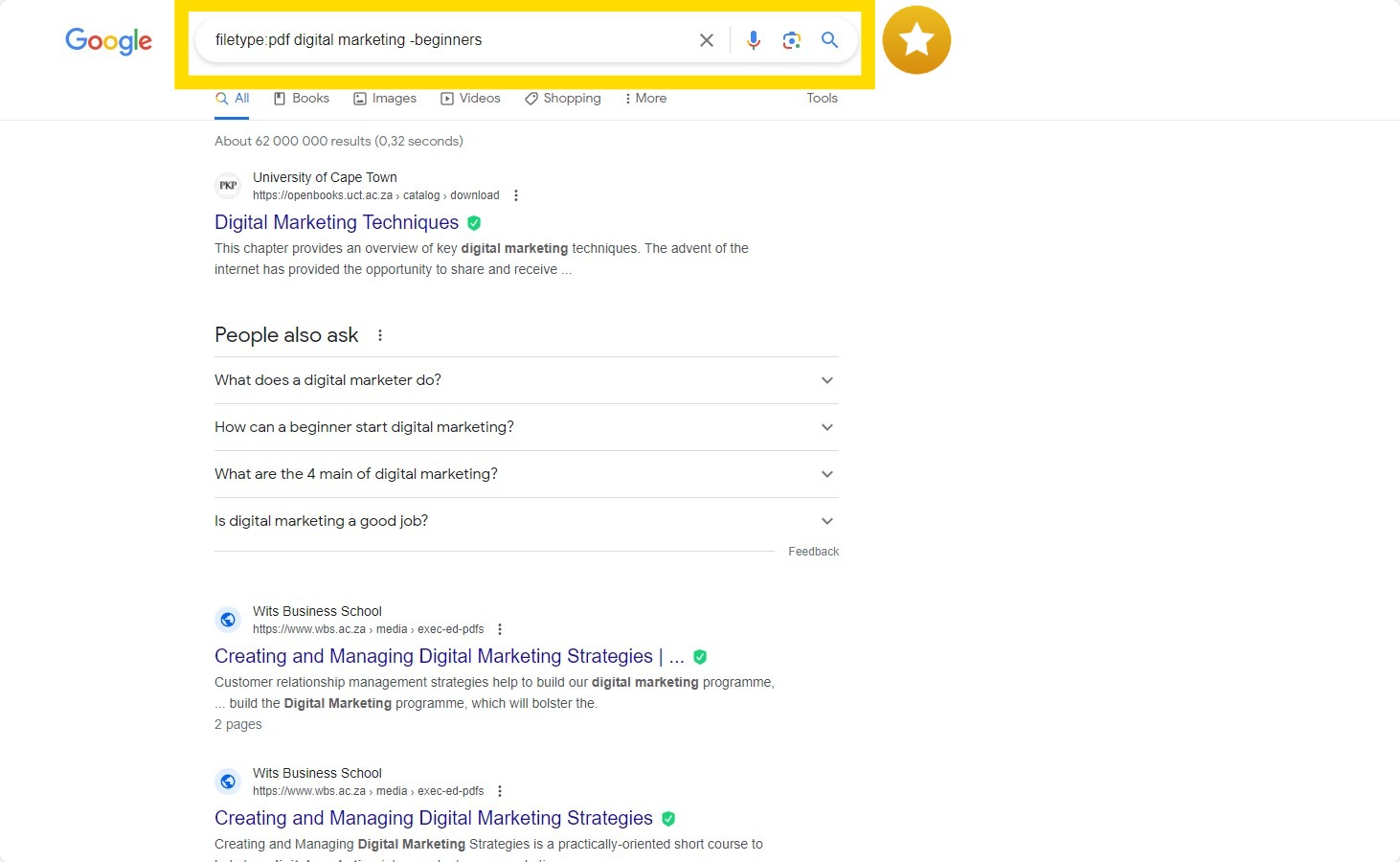
Task: Switch to the Shopping tab
Action: [563, 98]
